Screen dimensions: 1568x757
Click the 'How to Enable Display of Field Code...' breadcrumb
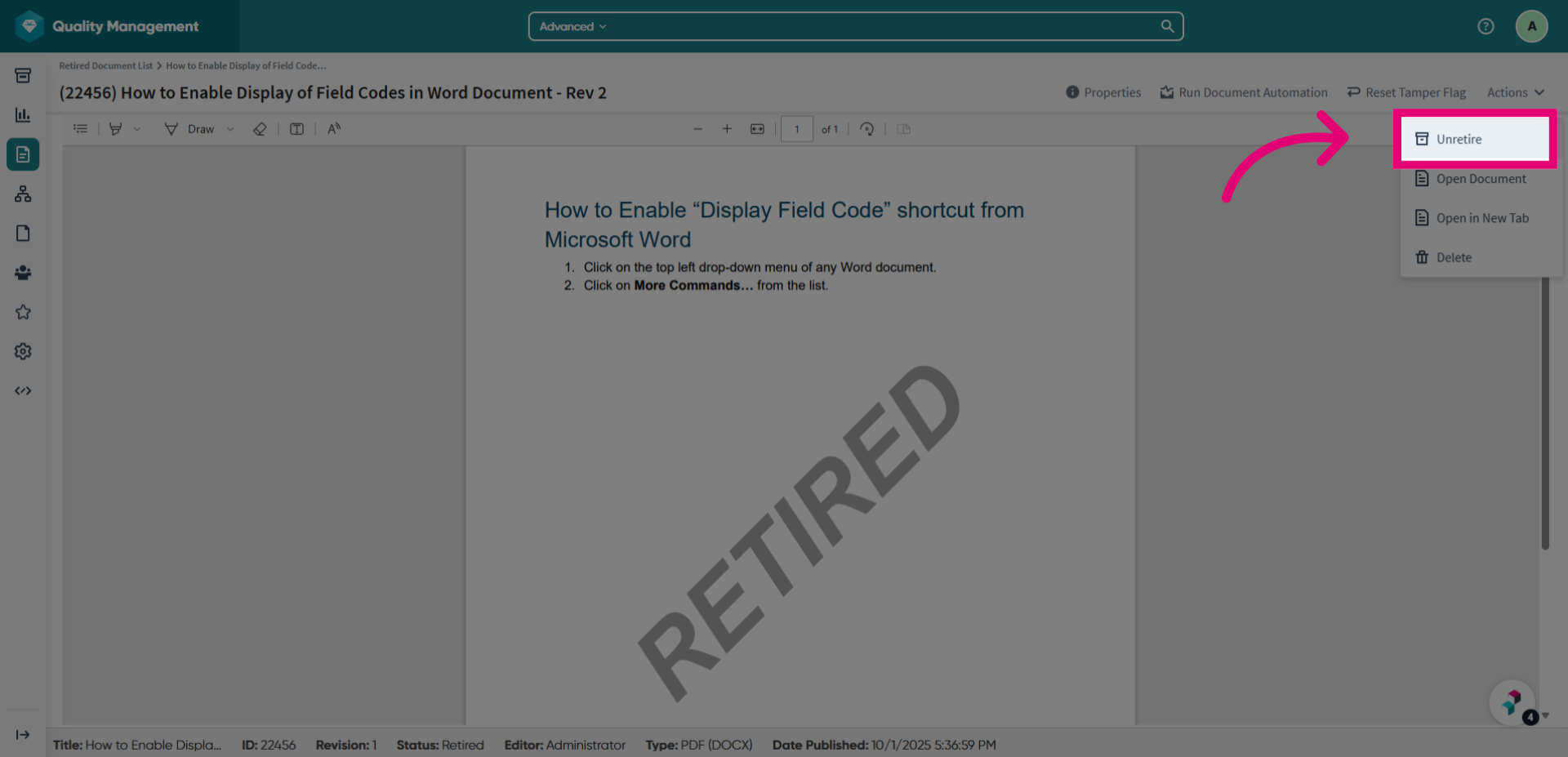pyautogui.click(x=246, y=65)
